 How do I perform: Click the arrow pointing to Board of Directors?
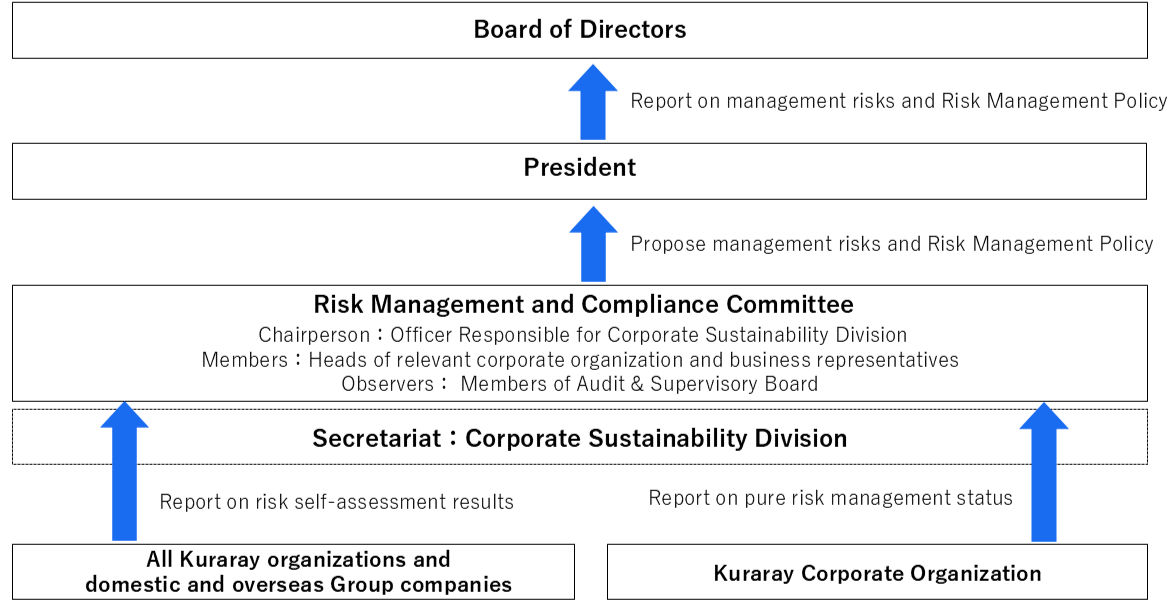[x=593, y=103]
